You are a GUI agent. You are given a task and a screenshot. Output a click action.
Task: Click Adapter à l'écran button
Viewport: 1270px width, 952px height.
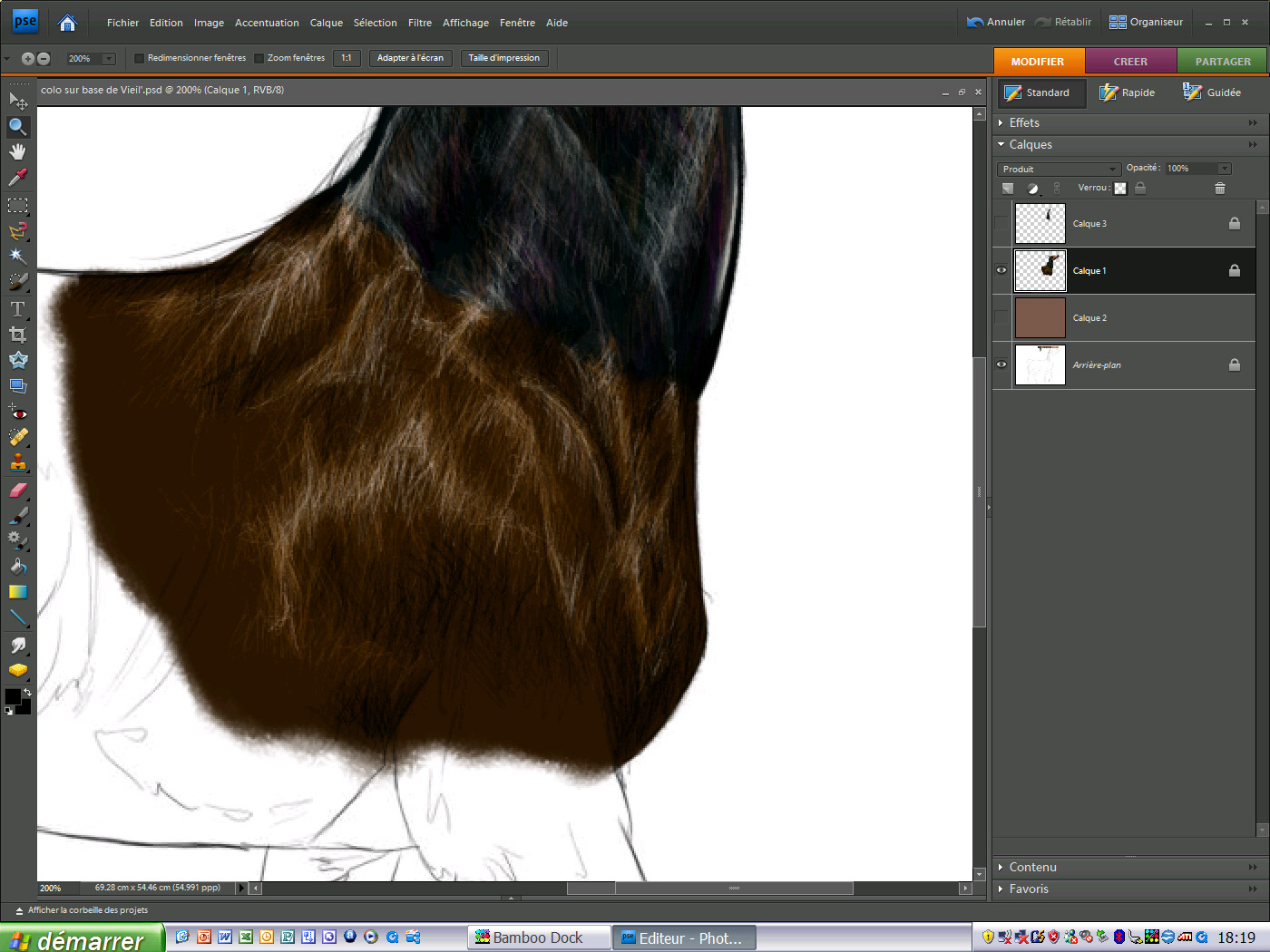(x=410, y=58)
